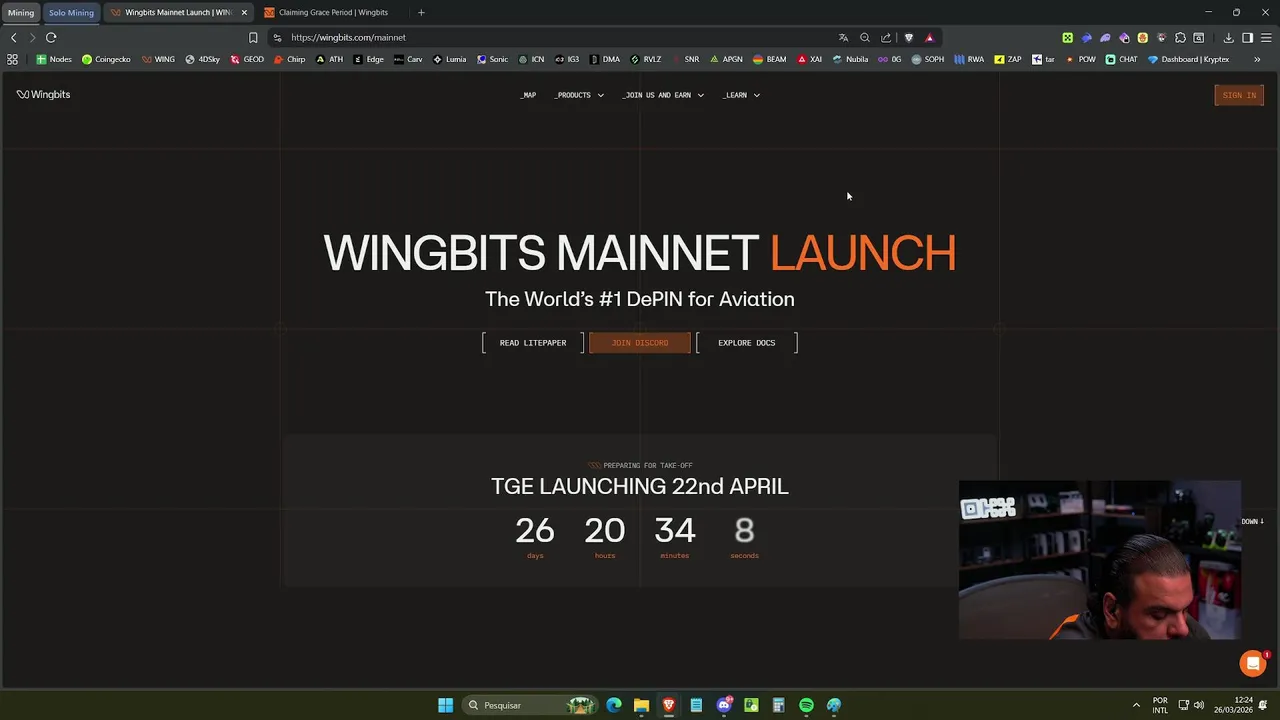Open the Windows Start menu
Screen dimensions: 1280x720
pos(445,705)
